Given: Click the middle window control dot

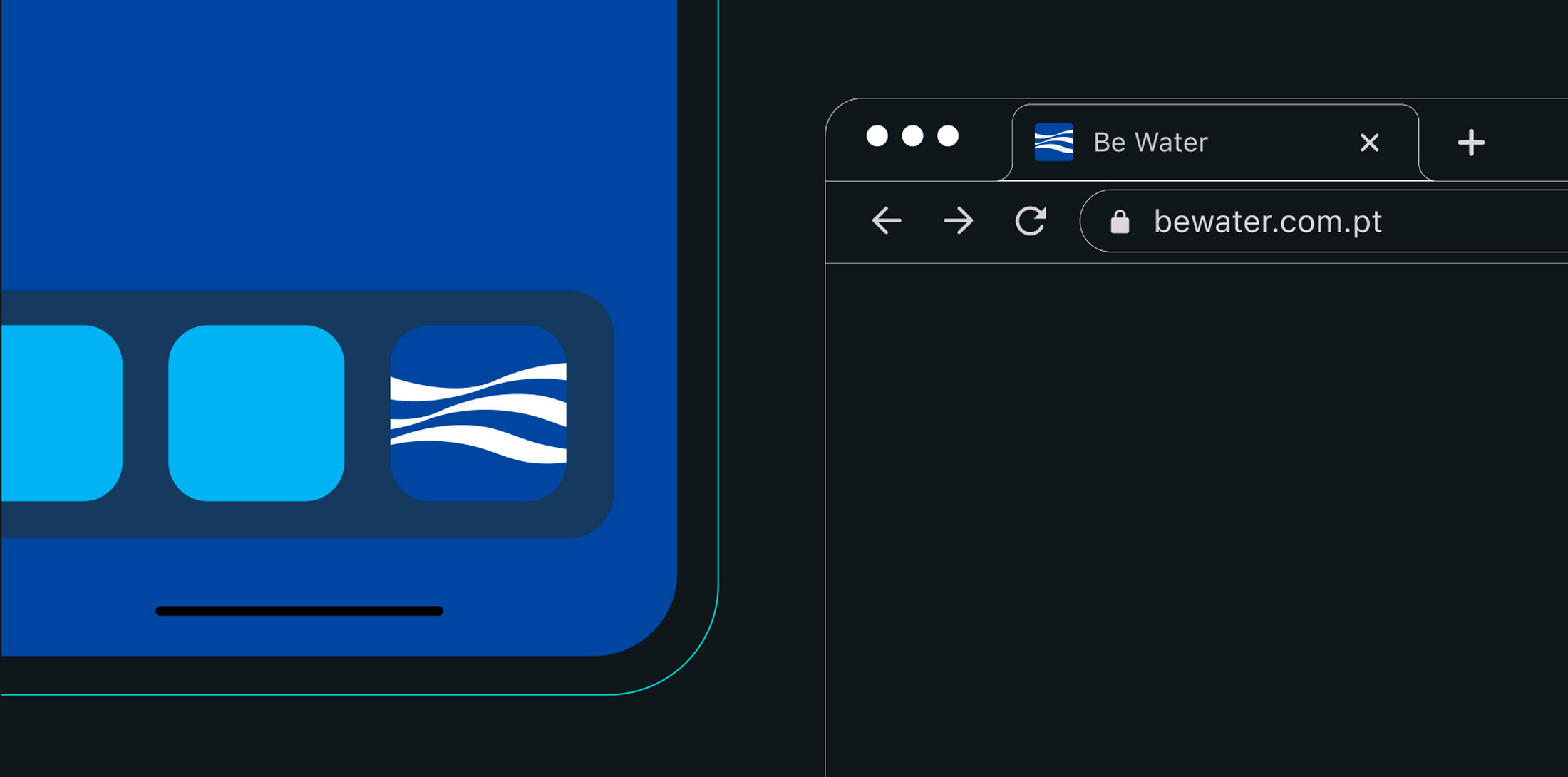Looking at the screenshot, I should pos(912,135).
